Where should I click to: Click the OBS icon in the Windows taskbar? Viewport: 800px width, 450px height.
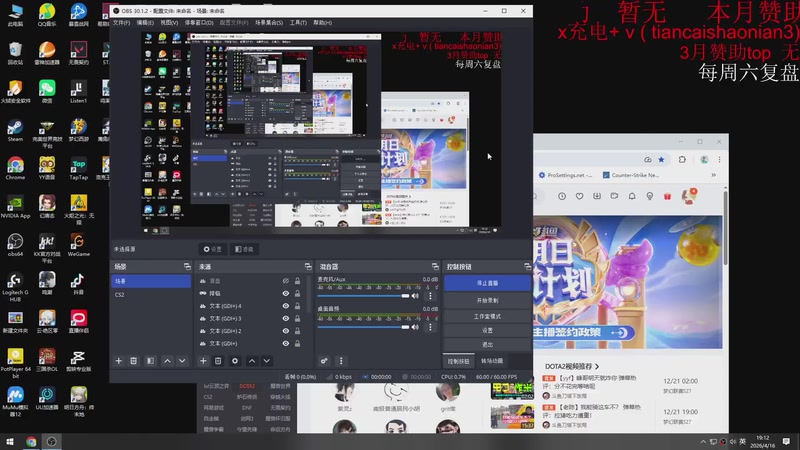tap(52, 441)
